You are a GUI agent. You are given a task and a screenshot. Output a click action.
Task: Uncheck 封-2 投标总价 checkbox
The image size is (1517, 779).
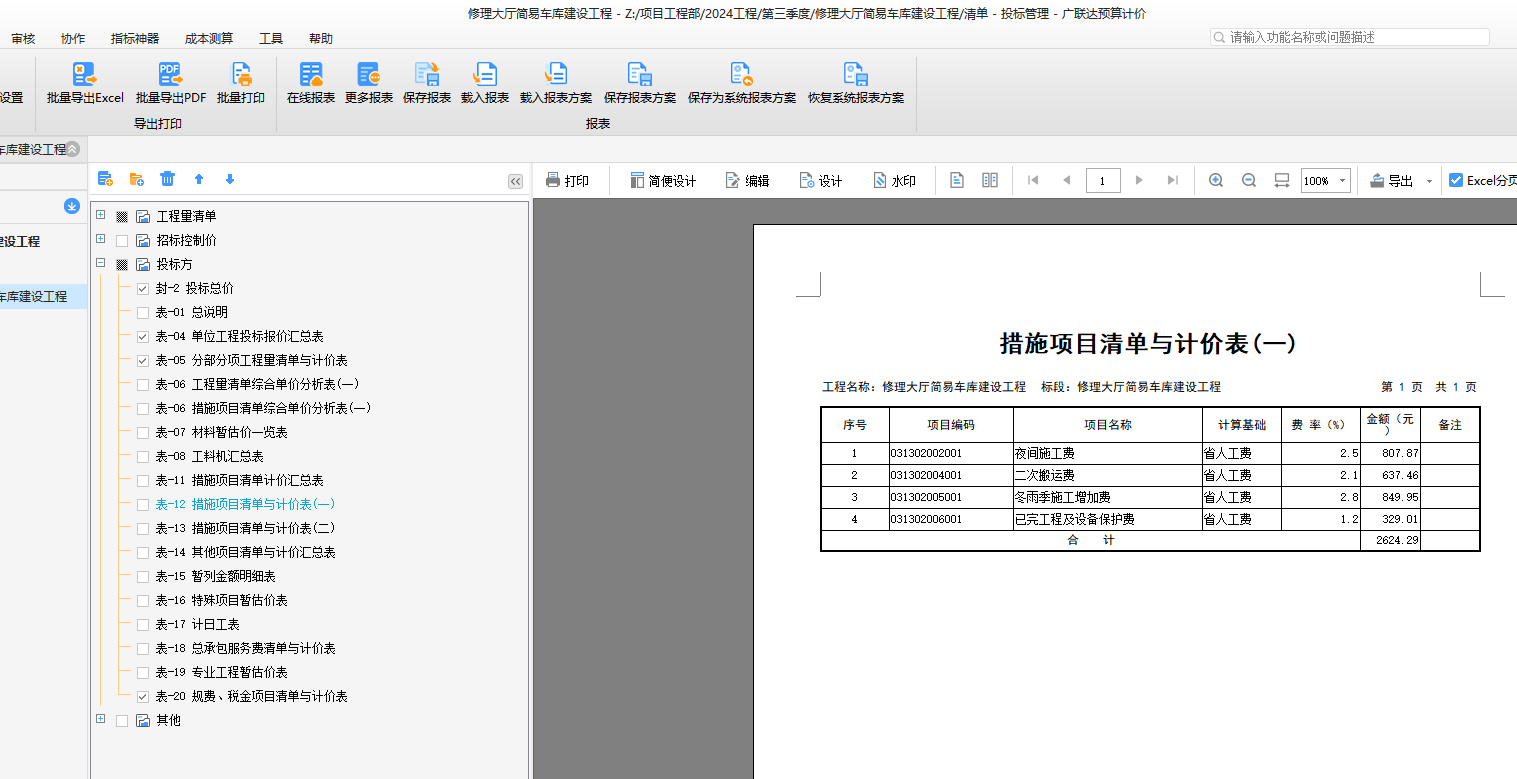(x=142, y=288)
